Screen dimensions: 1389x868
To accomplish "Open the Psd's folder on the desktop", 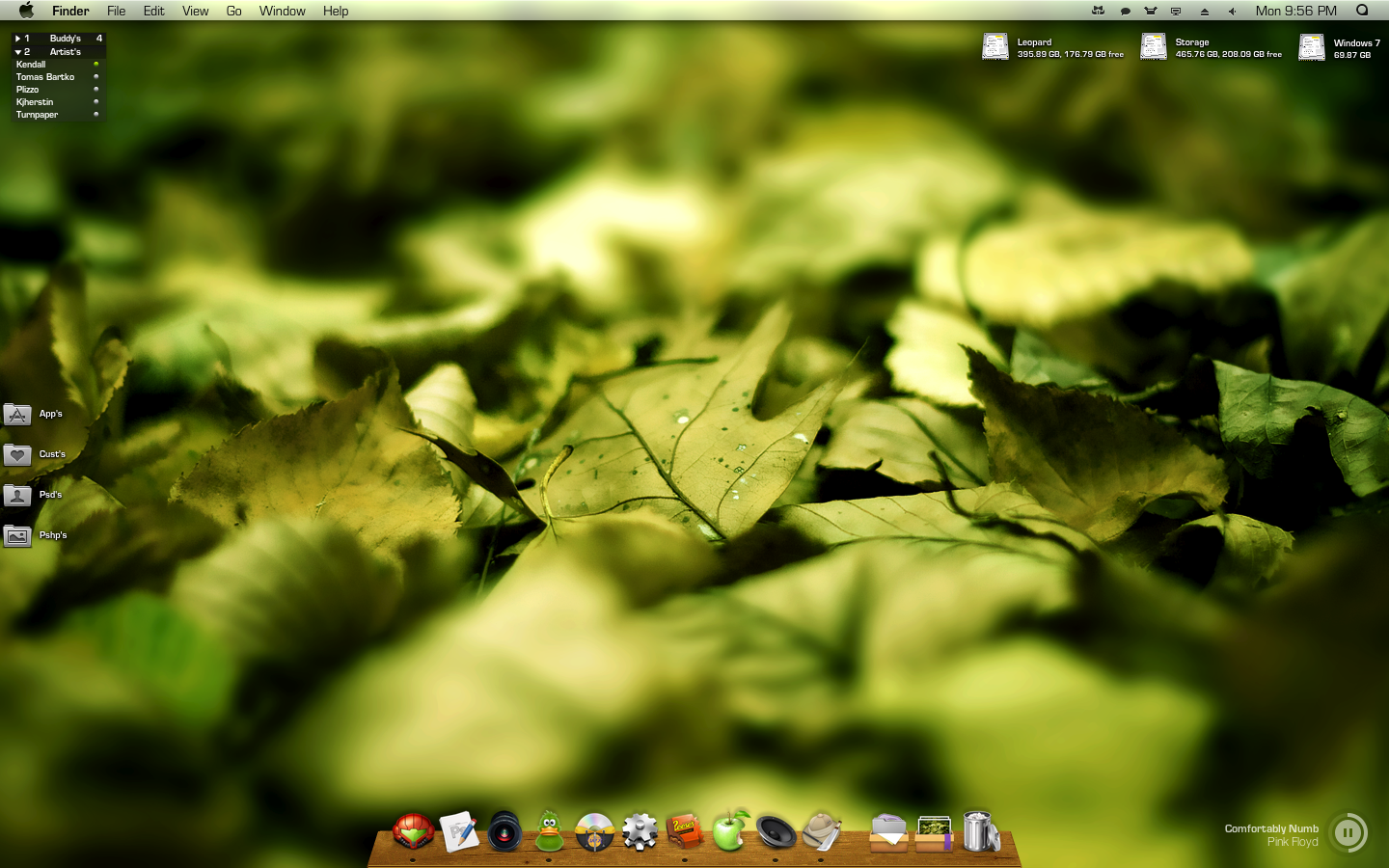I will point(17,496).
